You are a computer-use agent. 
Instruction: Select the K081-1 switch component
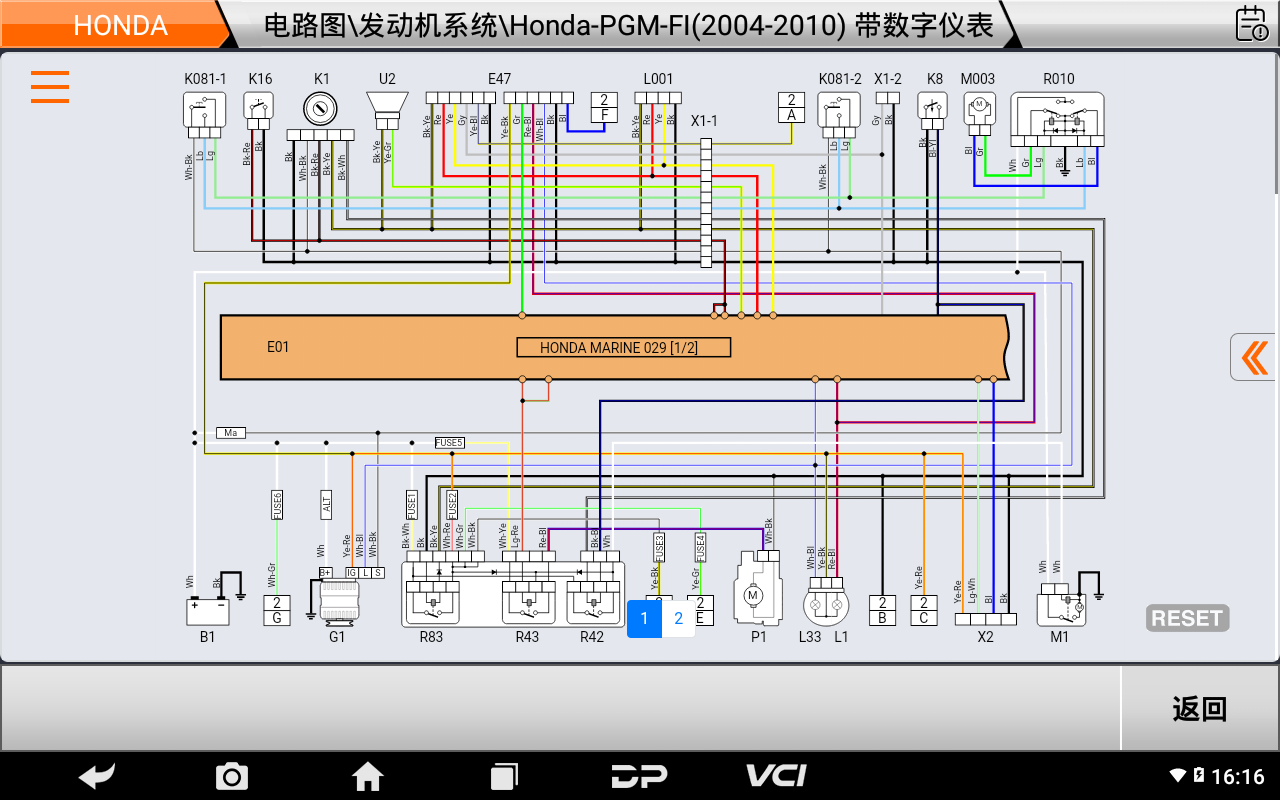(204, 113)
